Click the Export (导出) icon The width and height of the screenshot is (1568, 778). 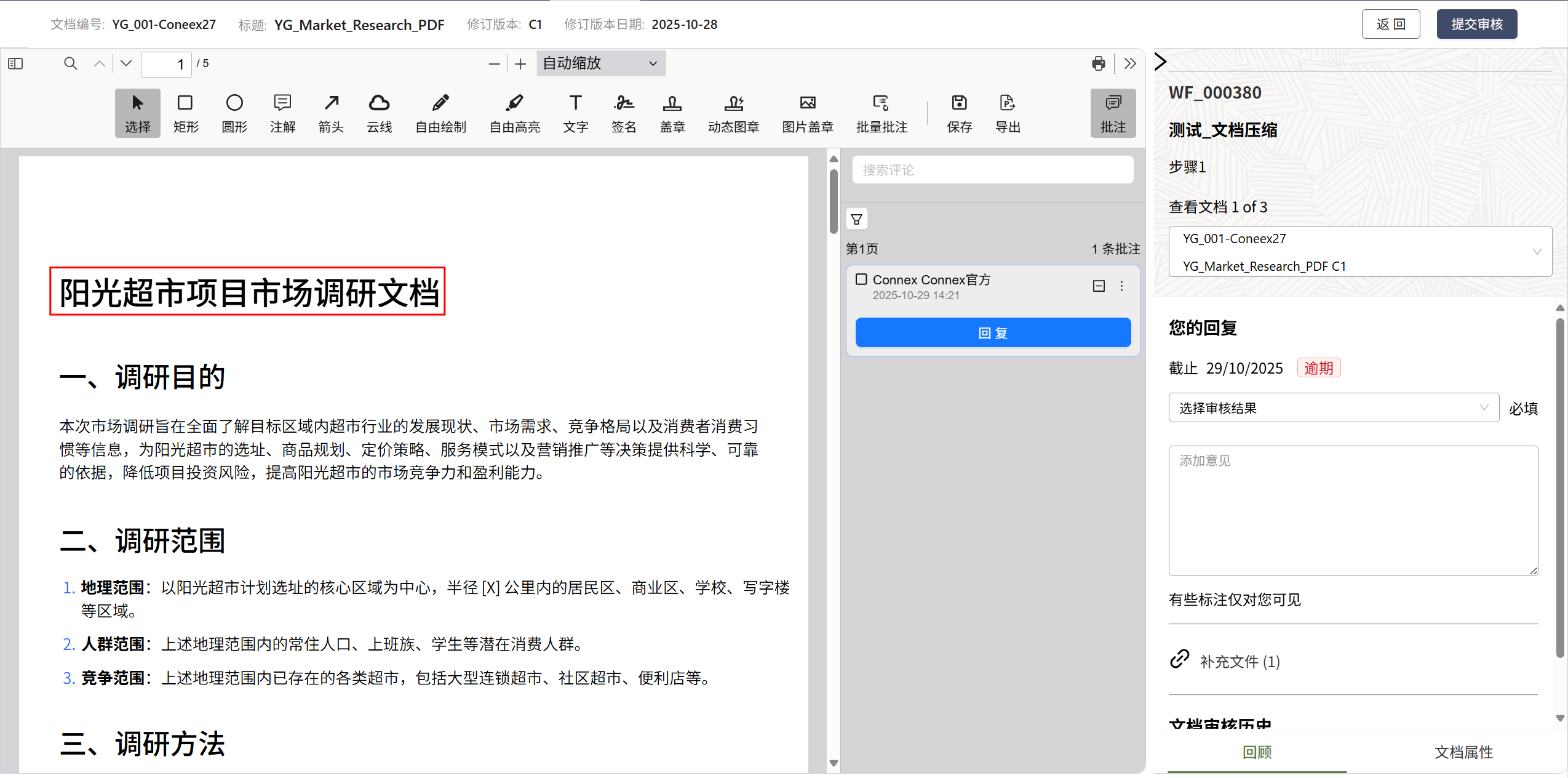point(1007,113)
